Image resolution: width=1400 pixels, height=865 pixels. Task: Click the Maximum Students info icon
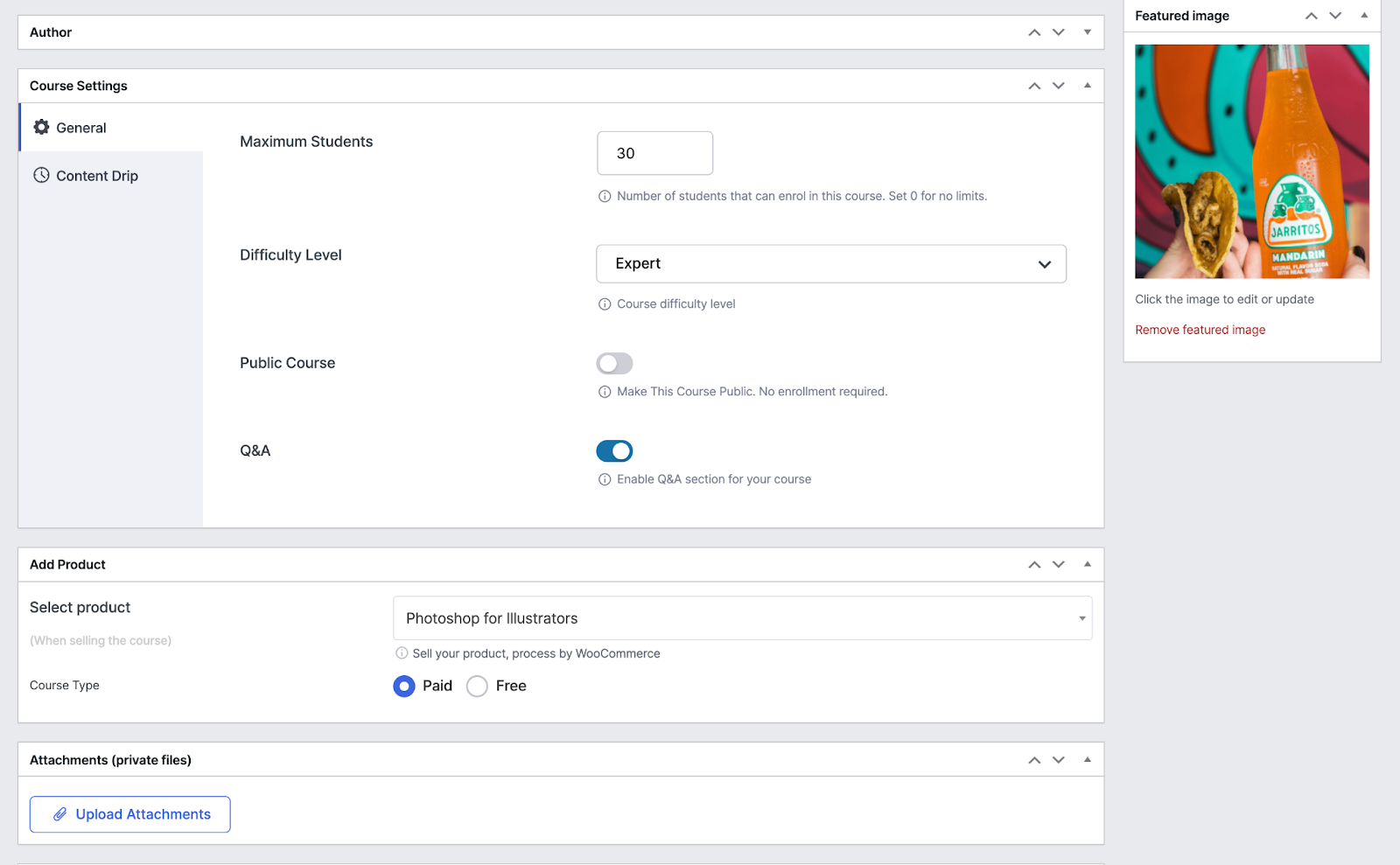pyautogui.click(x=605, y=197)
